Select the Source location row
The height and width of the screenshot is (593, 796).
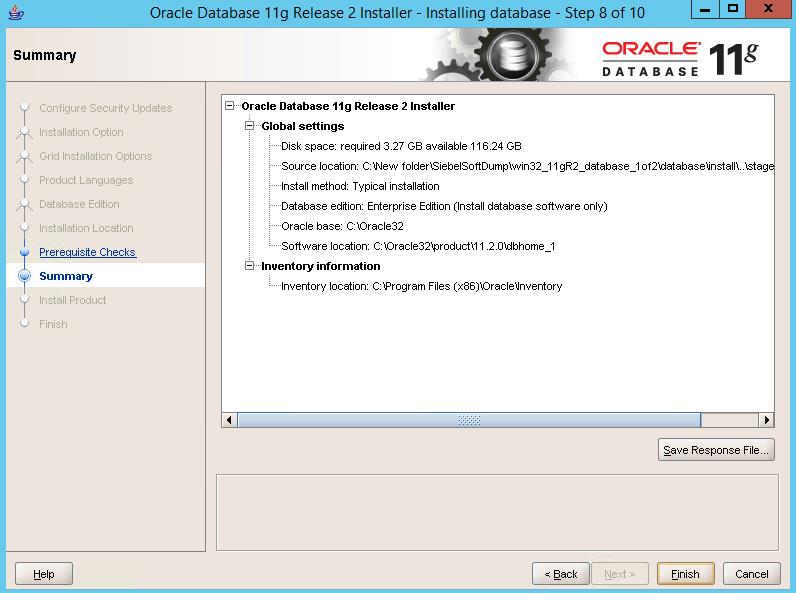(527, 166)
